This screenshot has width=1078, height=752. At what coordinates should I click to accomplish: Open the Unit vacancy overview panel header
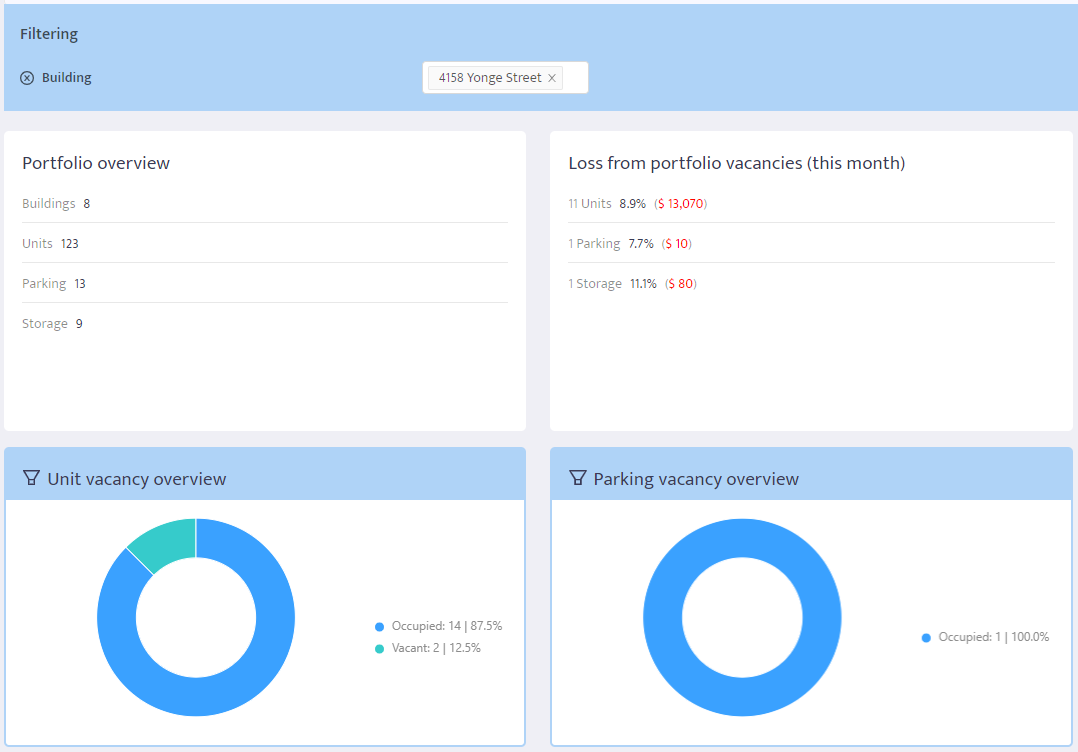click(x=135, y=478)
